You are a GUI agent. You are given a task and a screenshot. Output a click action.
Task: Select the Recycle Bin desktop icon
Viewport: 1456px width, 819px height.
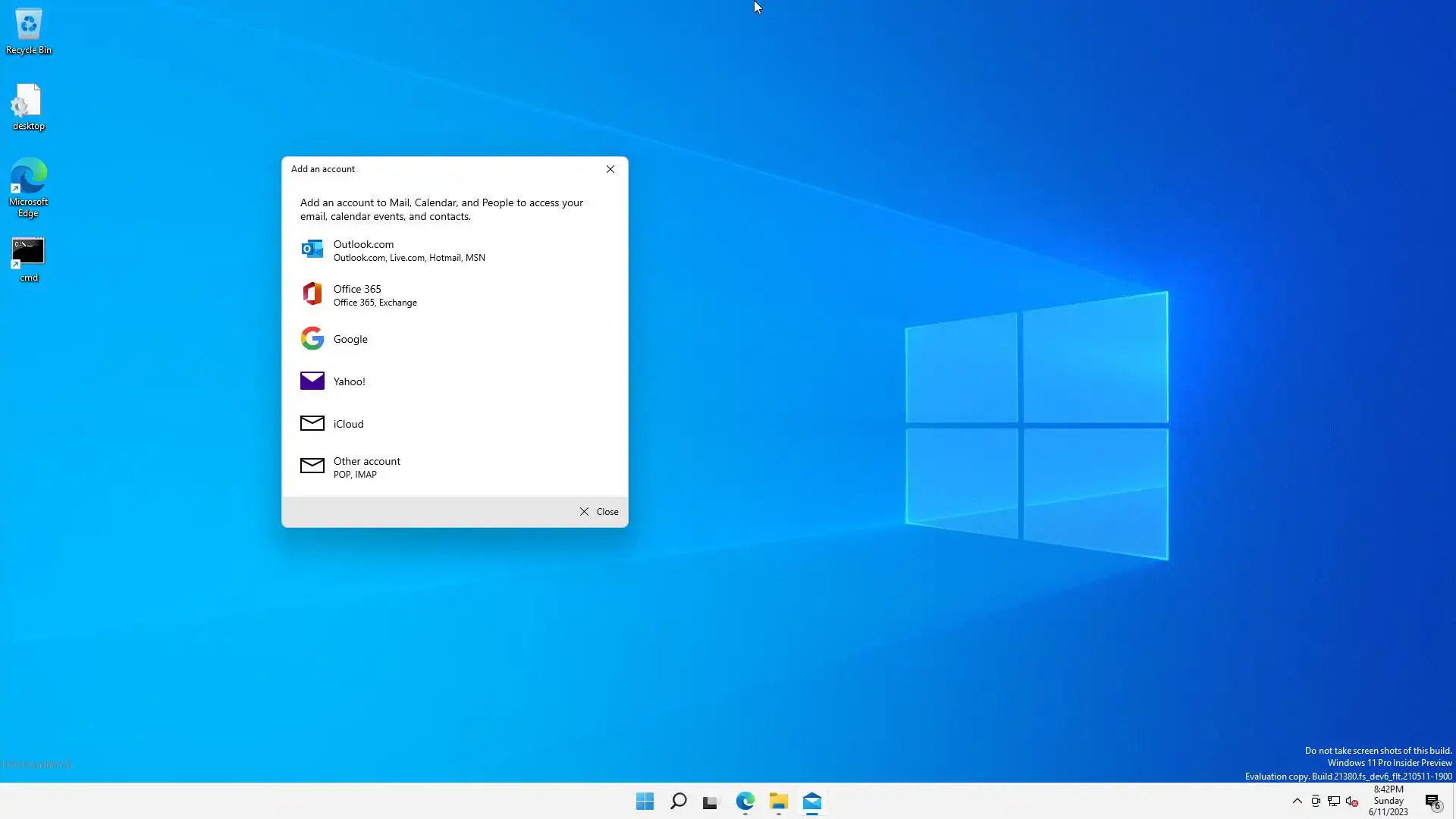click(29, 32)
